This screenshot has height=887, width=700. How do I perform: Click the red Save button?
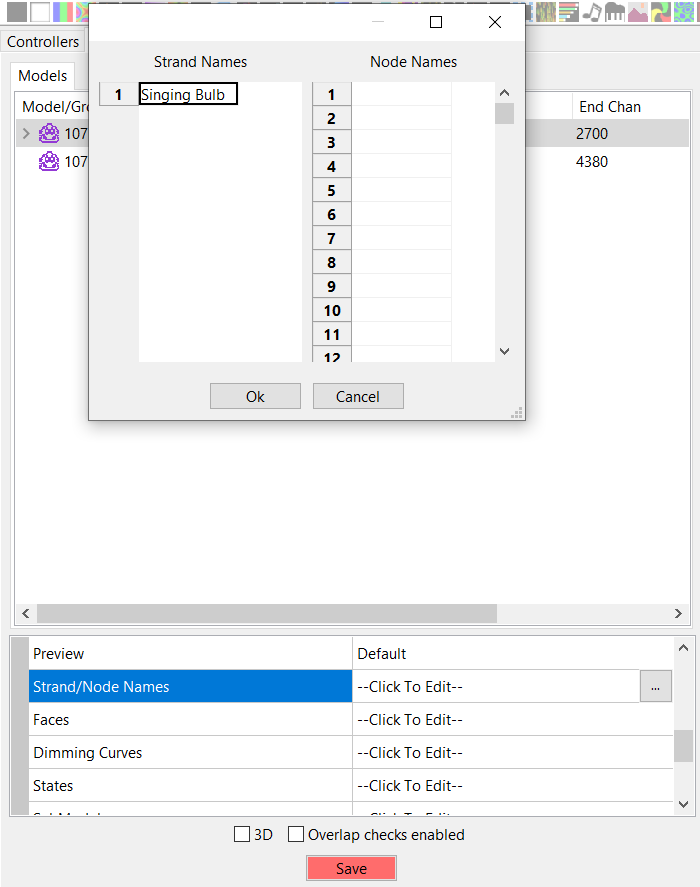351,868
